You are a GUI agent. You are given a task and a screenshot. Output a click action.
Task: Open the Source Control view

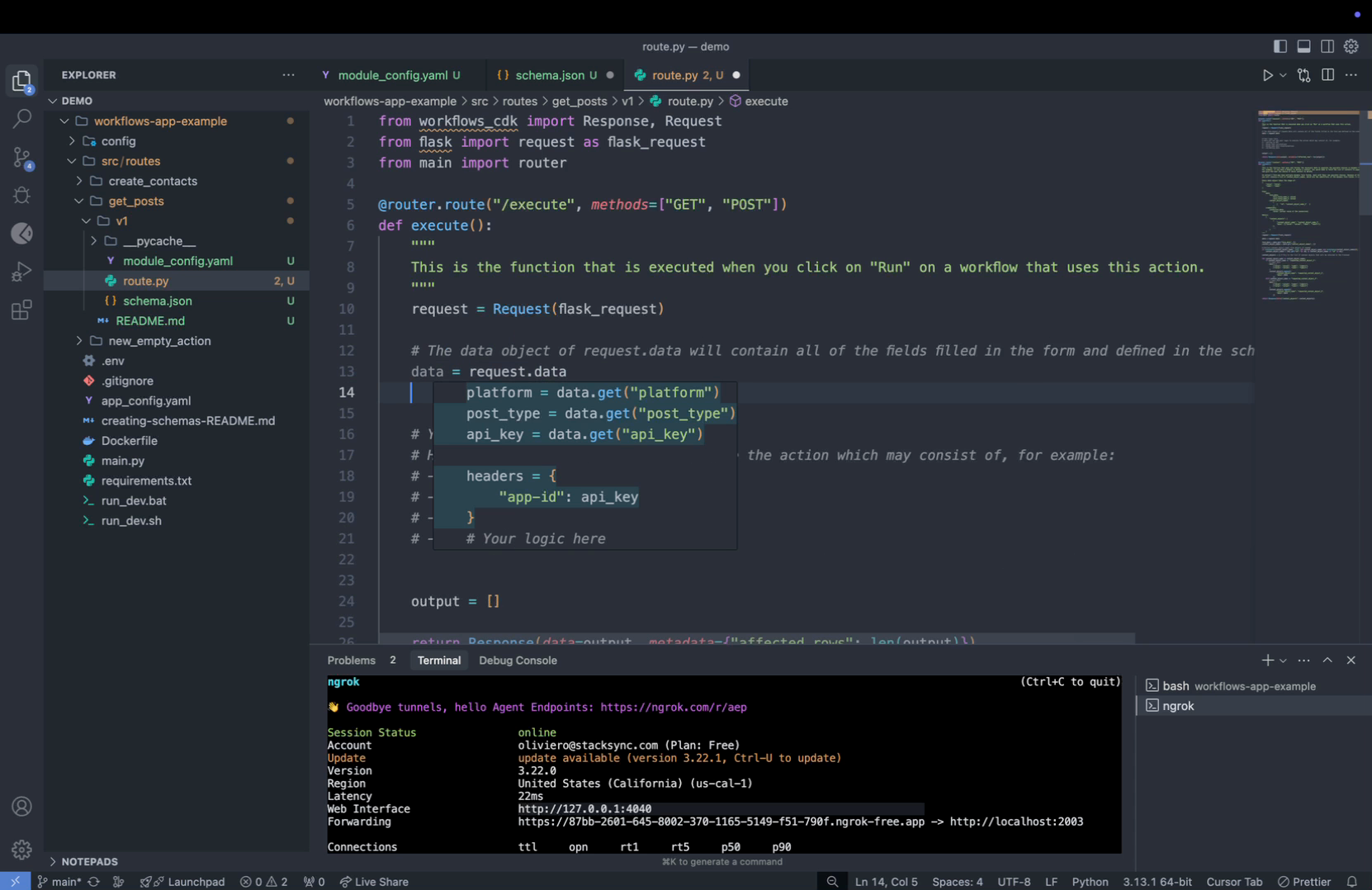[21, 158]
